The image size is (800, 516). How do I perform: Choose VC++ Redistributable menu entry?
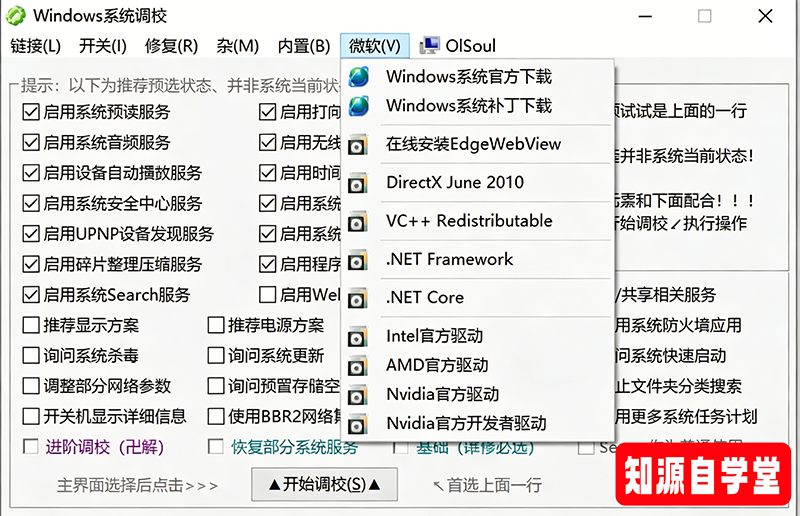pyautogui.click(x=477, y=221)
